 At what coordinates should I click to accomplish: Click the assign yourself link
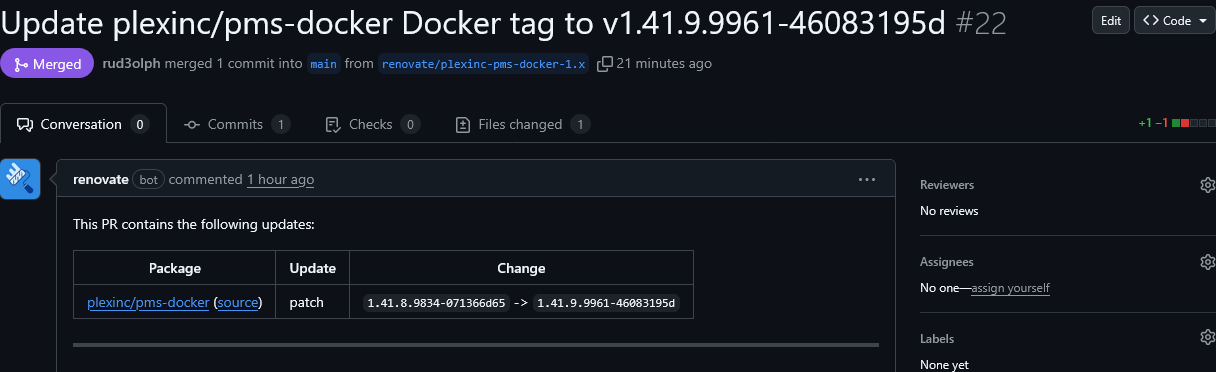click(1010, 288)
